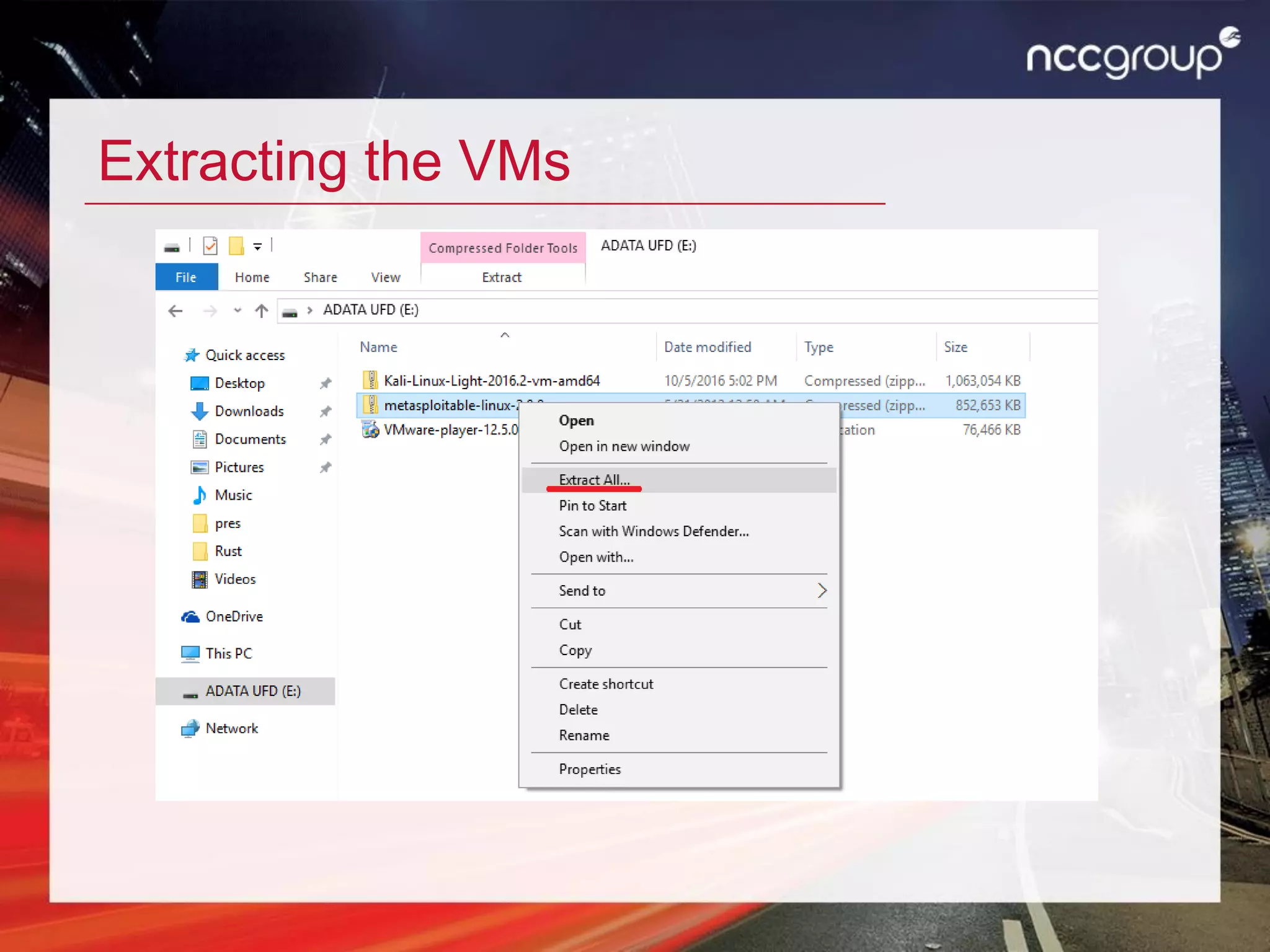Open Downloads in the navigation pane
Image resolution: width=1270 pixels, height=952 pixels.
(x=249, y=411)
